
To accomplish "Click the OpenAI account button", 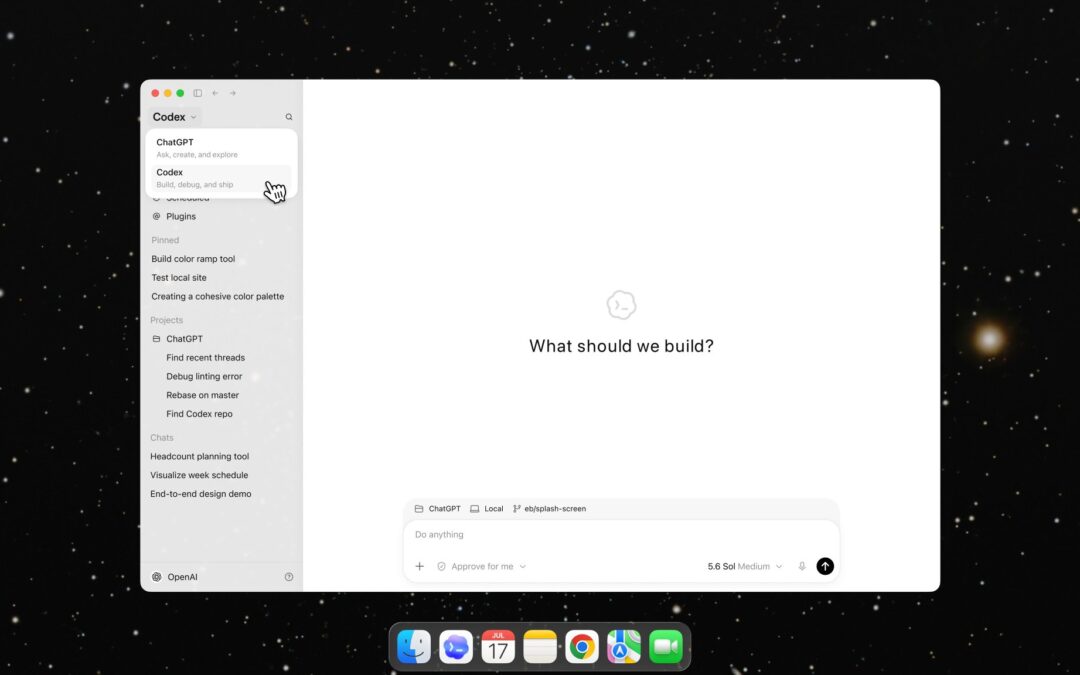I will click(x=175, y=577).
